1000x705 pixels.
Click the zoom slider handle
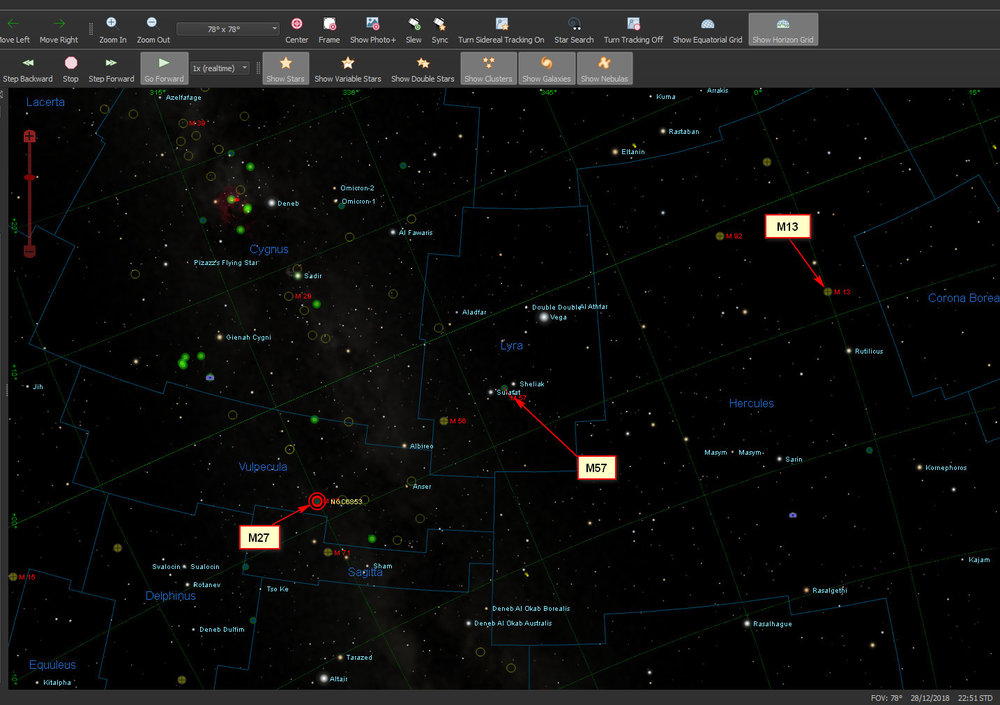click(x=29, y=177)
